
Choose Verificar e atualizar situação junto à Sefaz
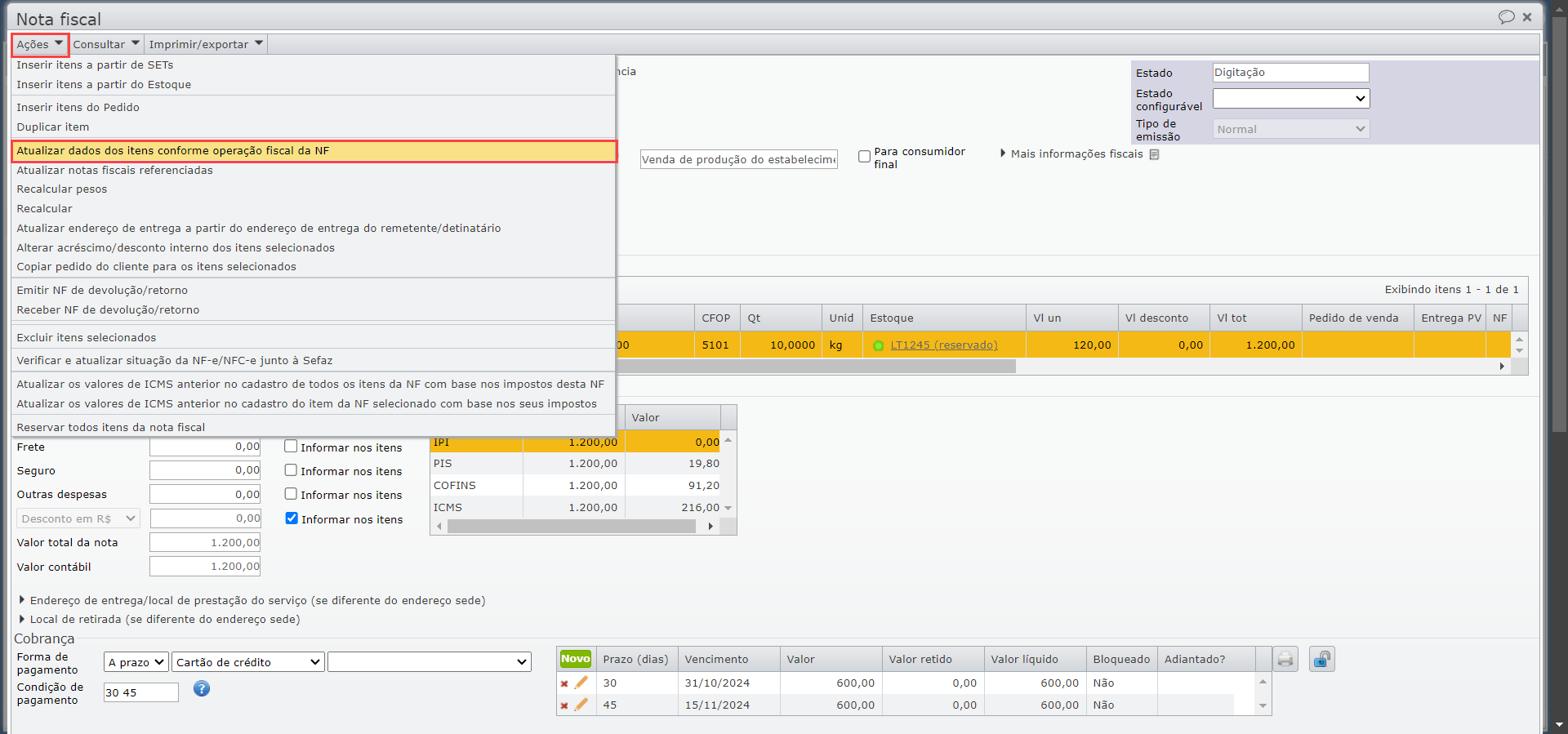tap(314, 361)
